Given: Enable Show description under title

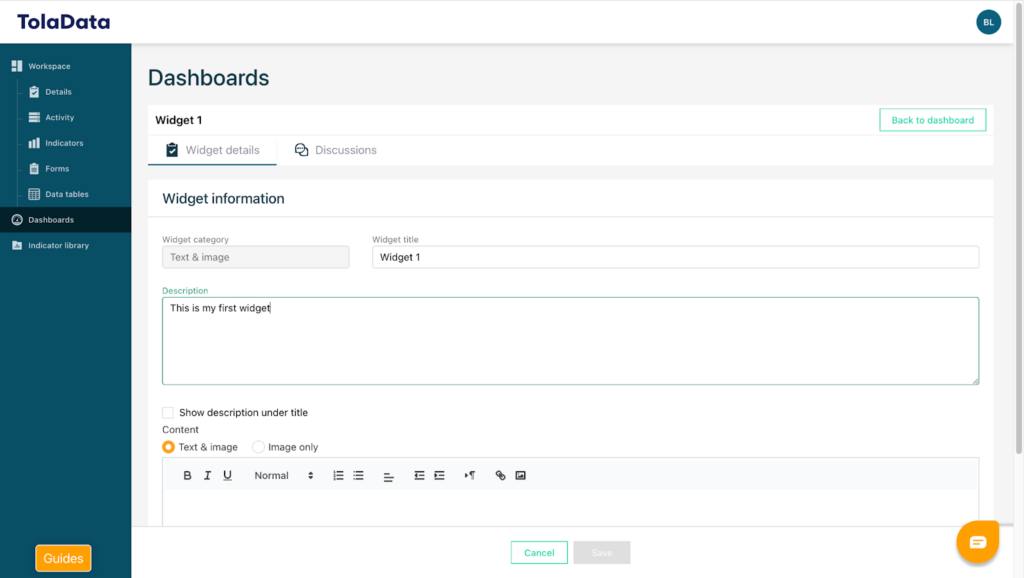Looking at the screenshot, I should [168, 412].
